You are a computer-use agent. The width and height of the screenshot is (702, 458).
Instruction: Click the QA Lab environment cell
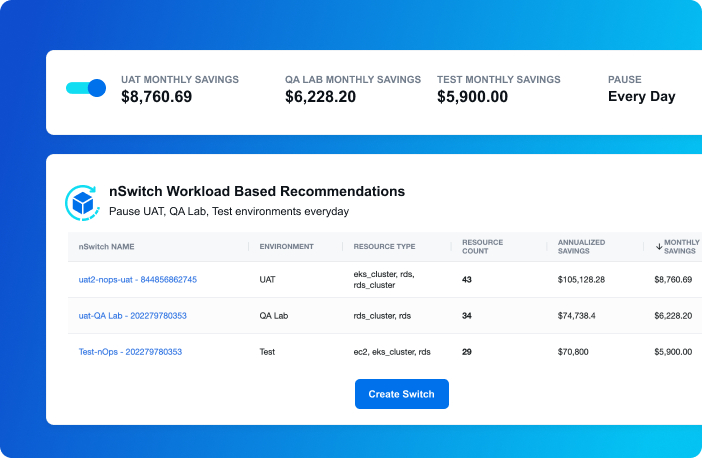click(x=274, y=316)
